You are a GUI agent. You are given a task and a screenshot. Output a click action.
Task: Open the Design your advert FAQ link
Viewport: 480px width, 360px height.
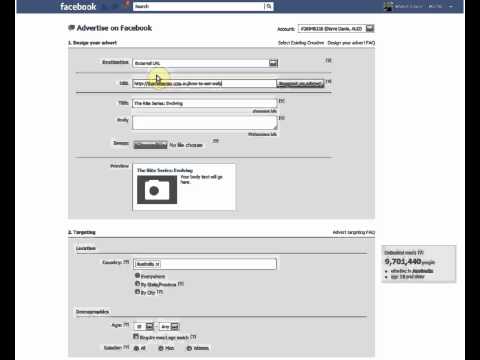pos(351,43)
